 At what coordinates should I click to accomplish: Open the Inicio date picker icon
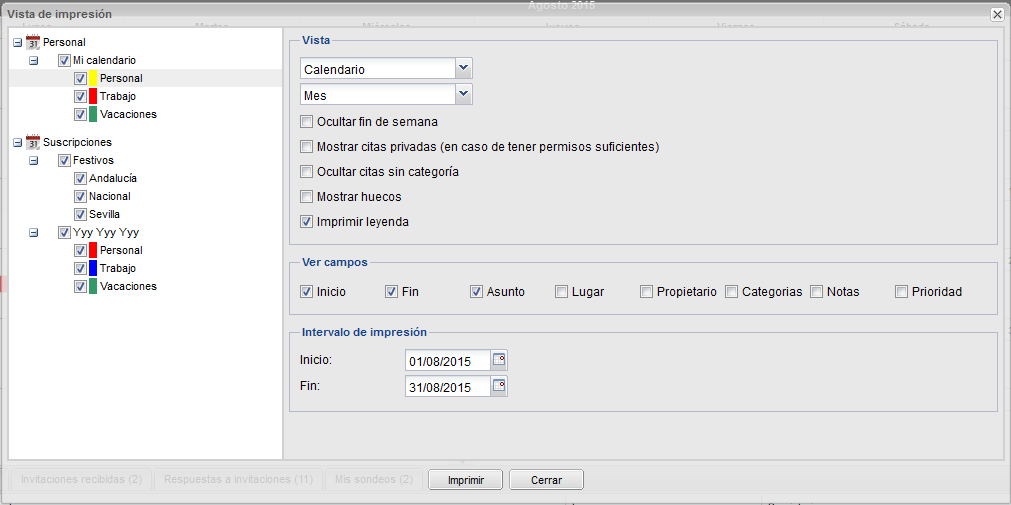click(499, 360)
